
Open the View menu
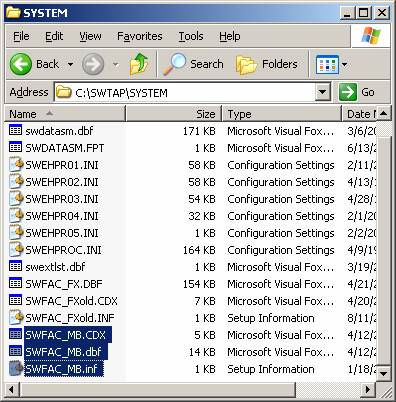coord(90,36)
